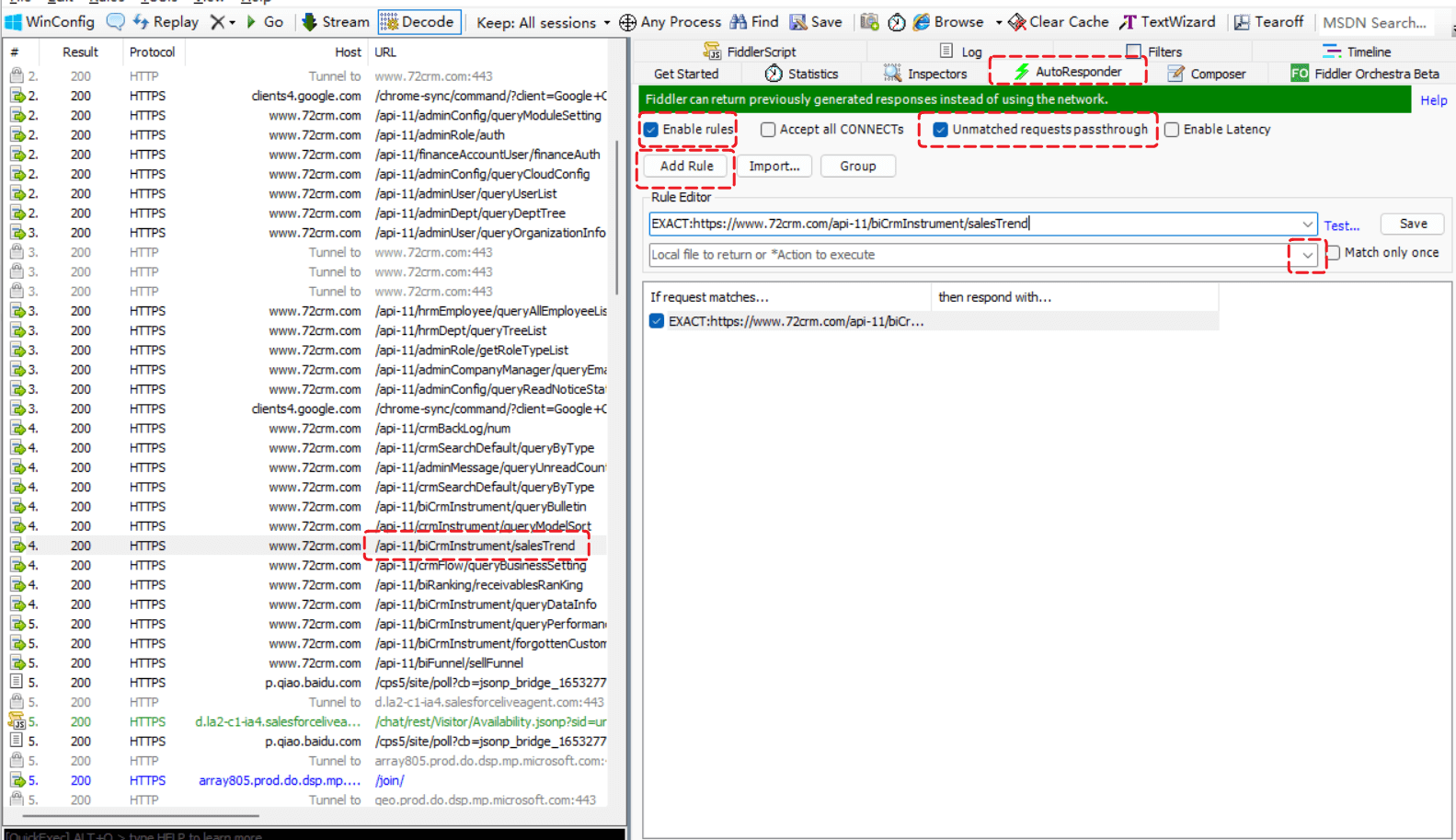This screenshot has height=840, width=1456.
Task: Open Fiddler Orchestra Beta tab
Action: 1365,74
